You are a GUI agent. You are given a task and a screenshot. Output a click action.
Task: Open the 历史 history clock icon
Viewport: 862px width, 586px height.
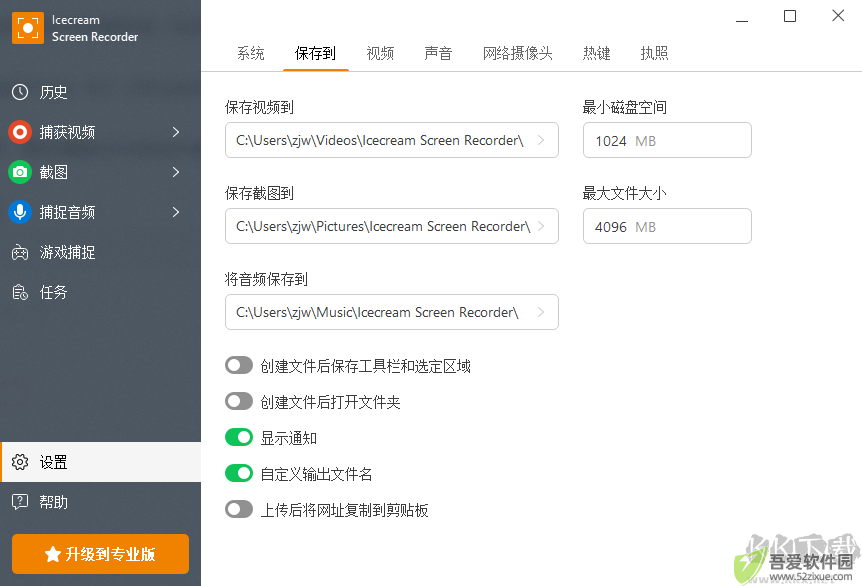coord(20,92)
